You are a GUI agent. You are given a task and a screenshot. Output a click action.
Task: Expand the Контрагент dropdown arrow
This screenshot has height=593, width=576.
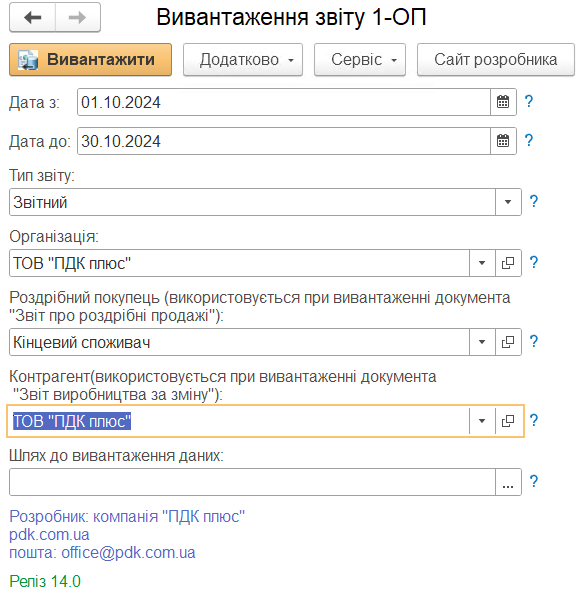tap(482, 421)
